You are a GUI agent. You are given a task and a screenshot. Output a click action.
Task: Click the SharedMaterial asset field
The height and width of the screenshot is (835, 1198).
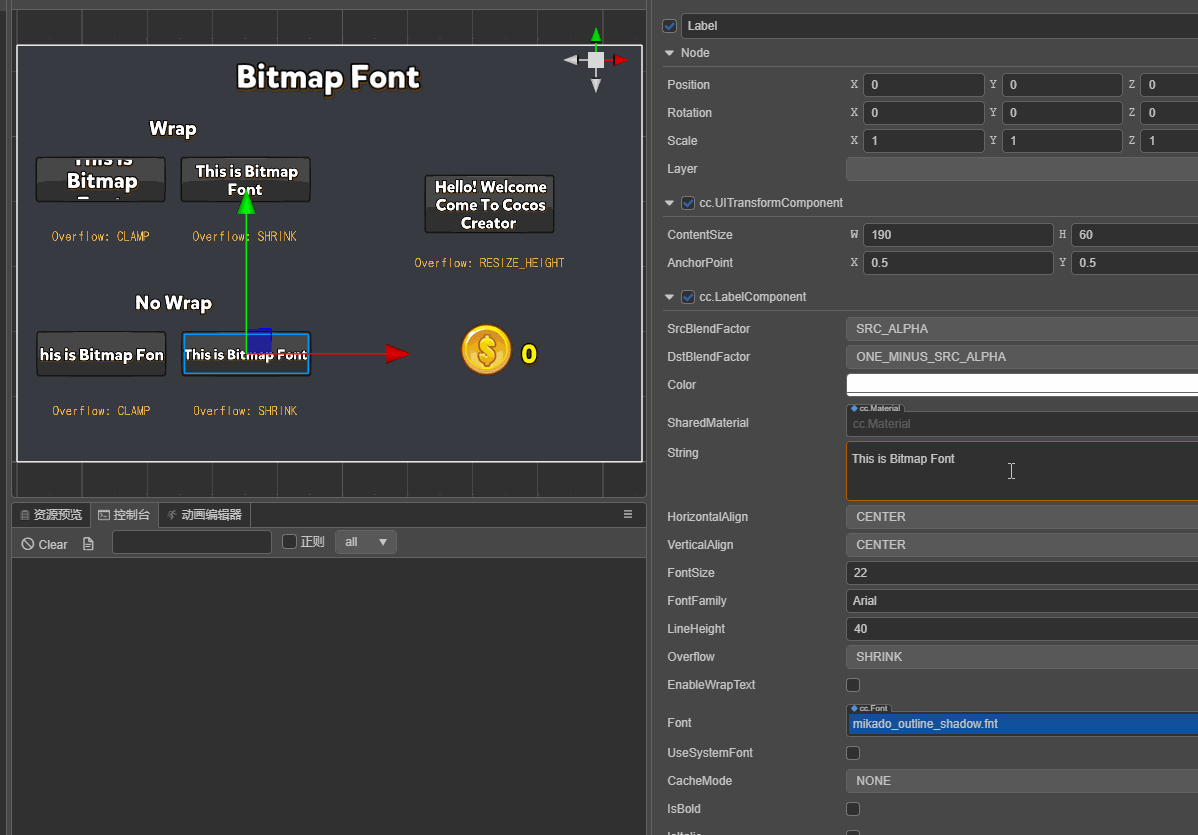tap(1022, 424)
